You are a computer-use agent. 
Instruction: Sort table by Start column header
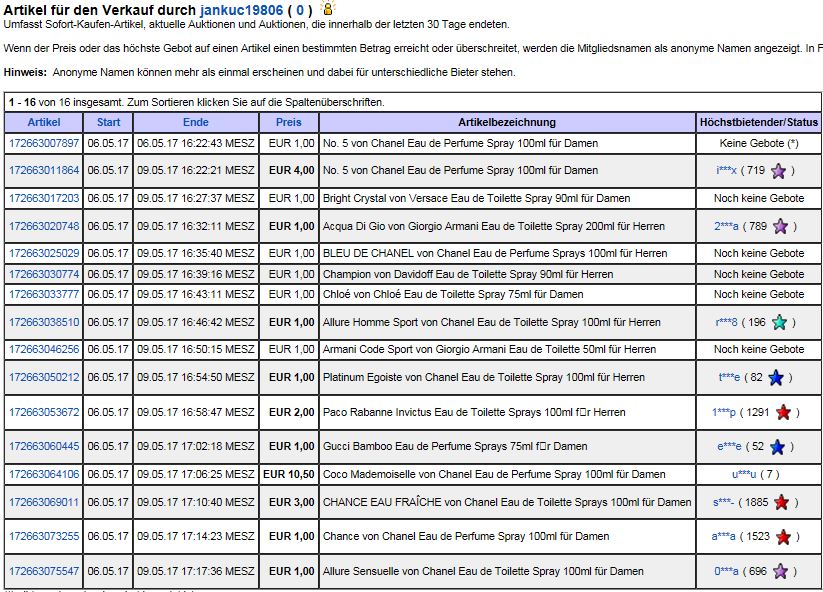pyautogui.click(x=108, y=122)
